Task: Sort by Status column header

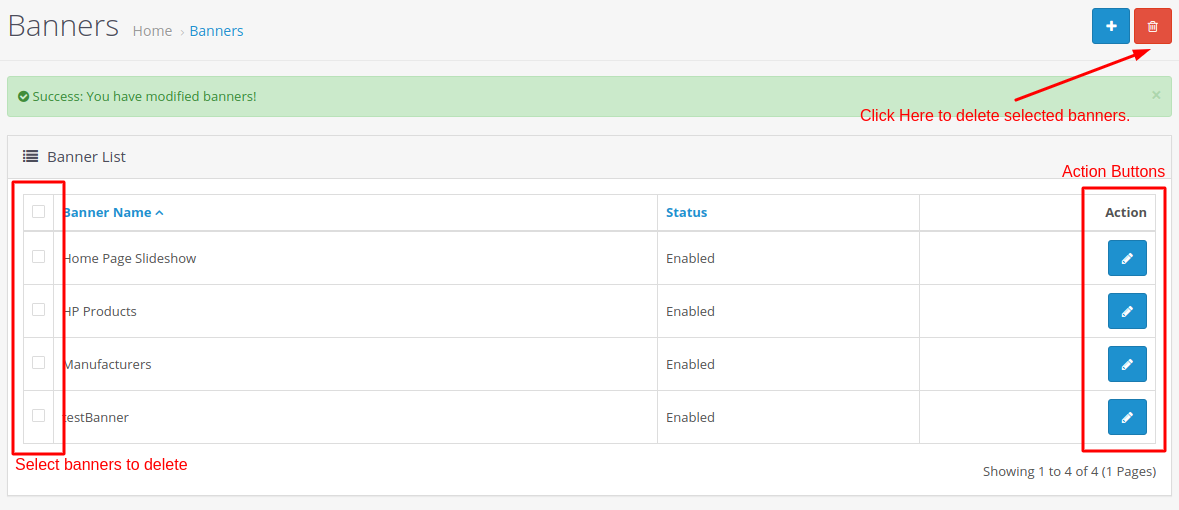Action: 686,212
